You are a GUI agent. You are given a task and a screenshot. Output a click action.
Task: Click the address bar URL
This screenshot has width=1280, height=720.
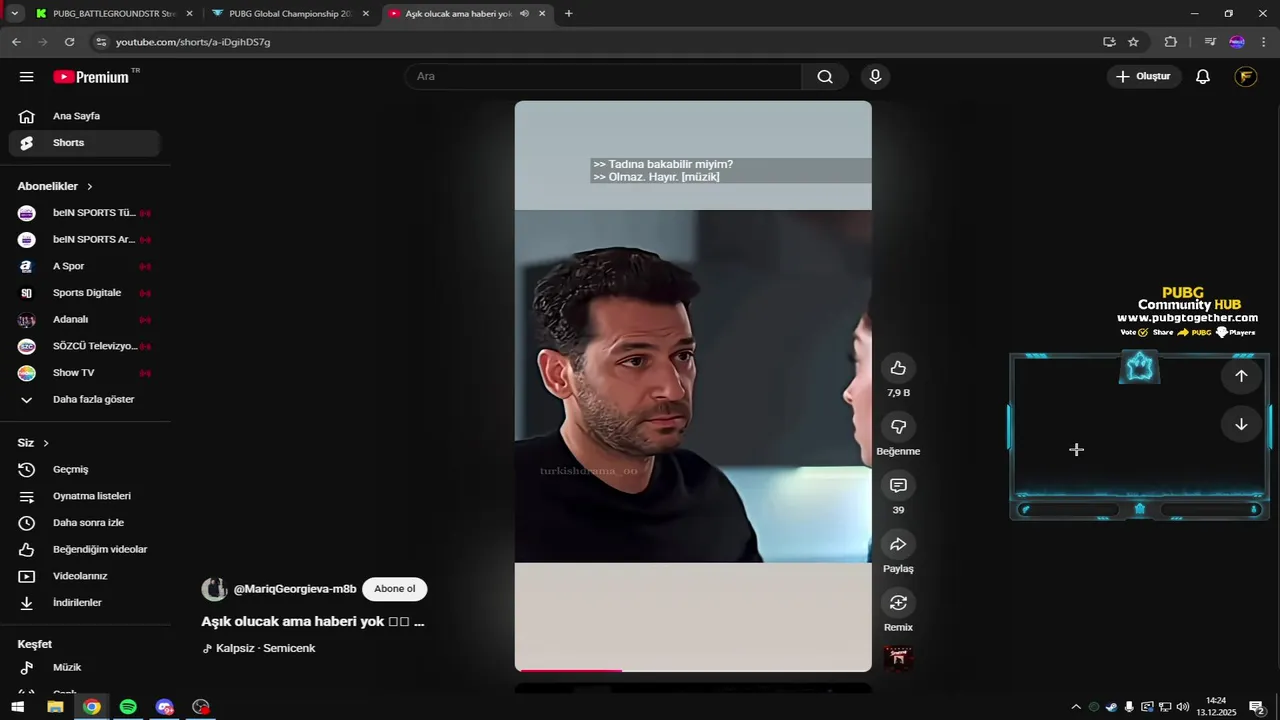pyautogui.click(x=193, y=42)
